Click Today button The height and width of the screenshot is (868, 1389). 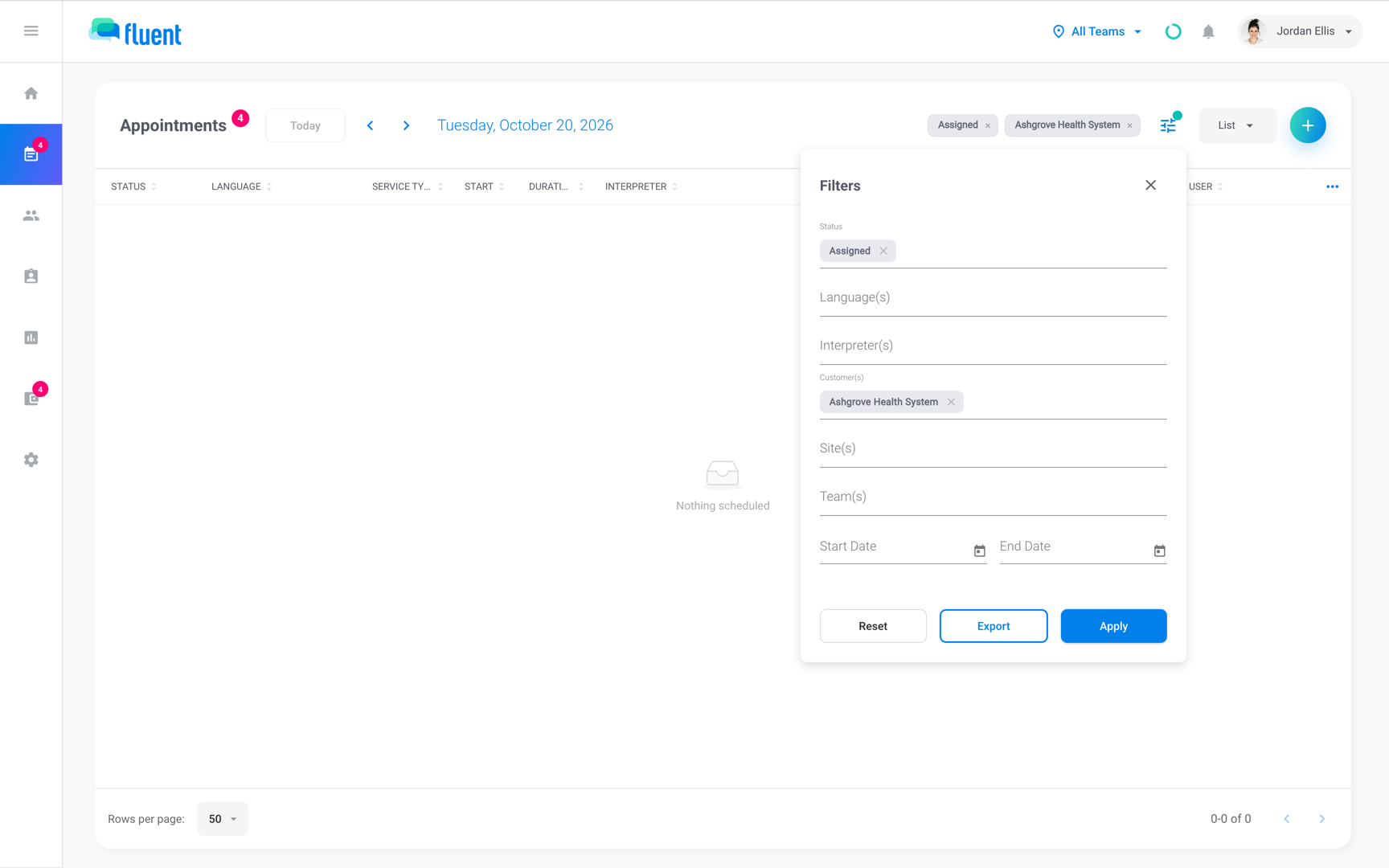305,125
